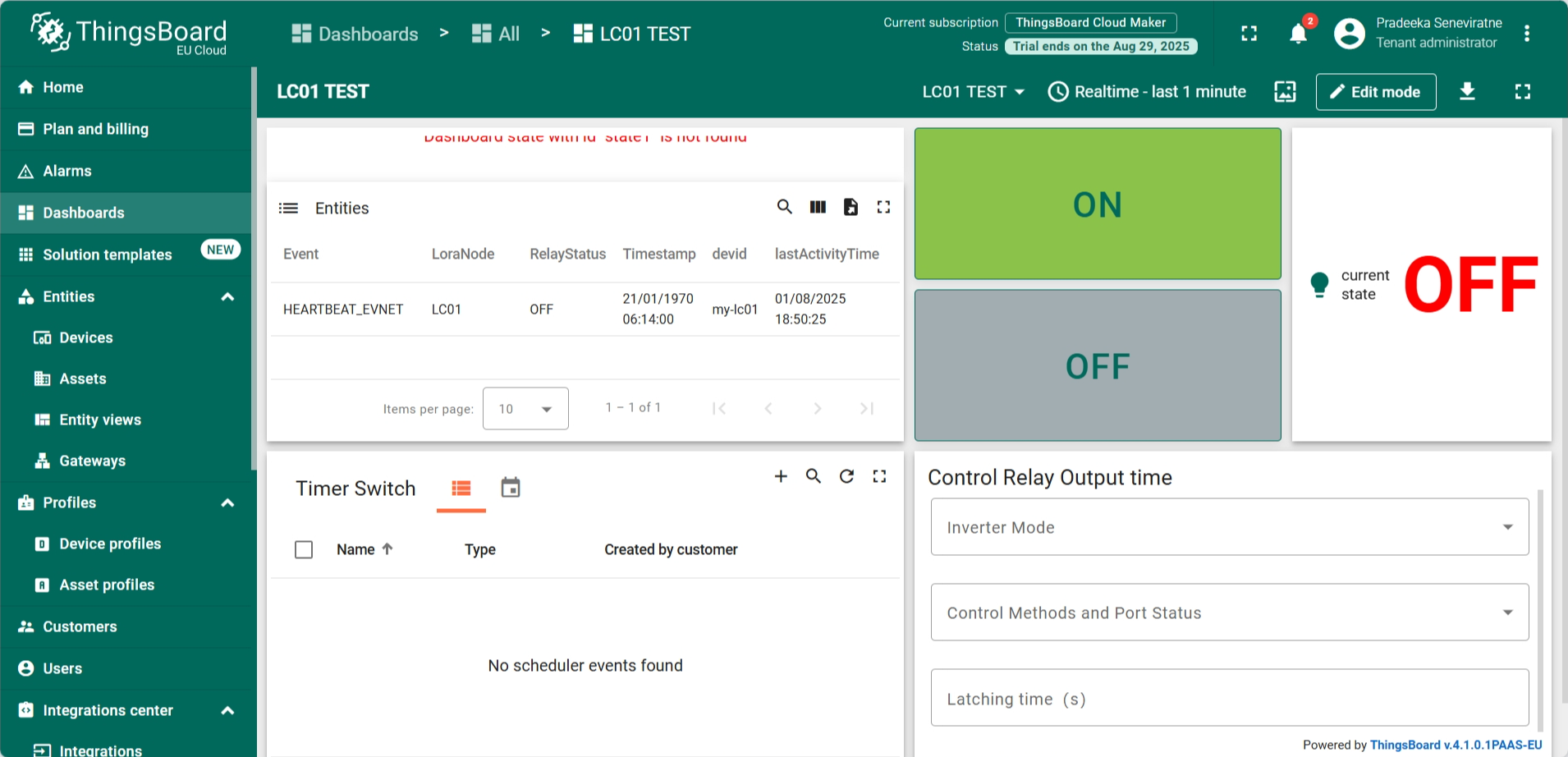Open the dashboard image settings icon
The height and width of the screenshot is (757, 1568).
click(1285, 92)
